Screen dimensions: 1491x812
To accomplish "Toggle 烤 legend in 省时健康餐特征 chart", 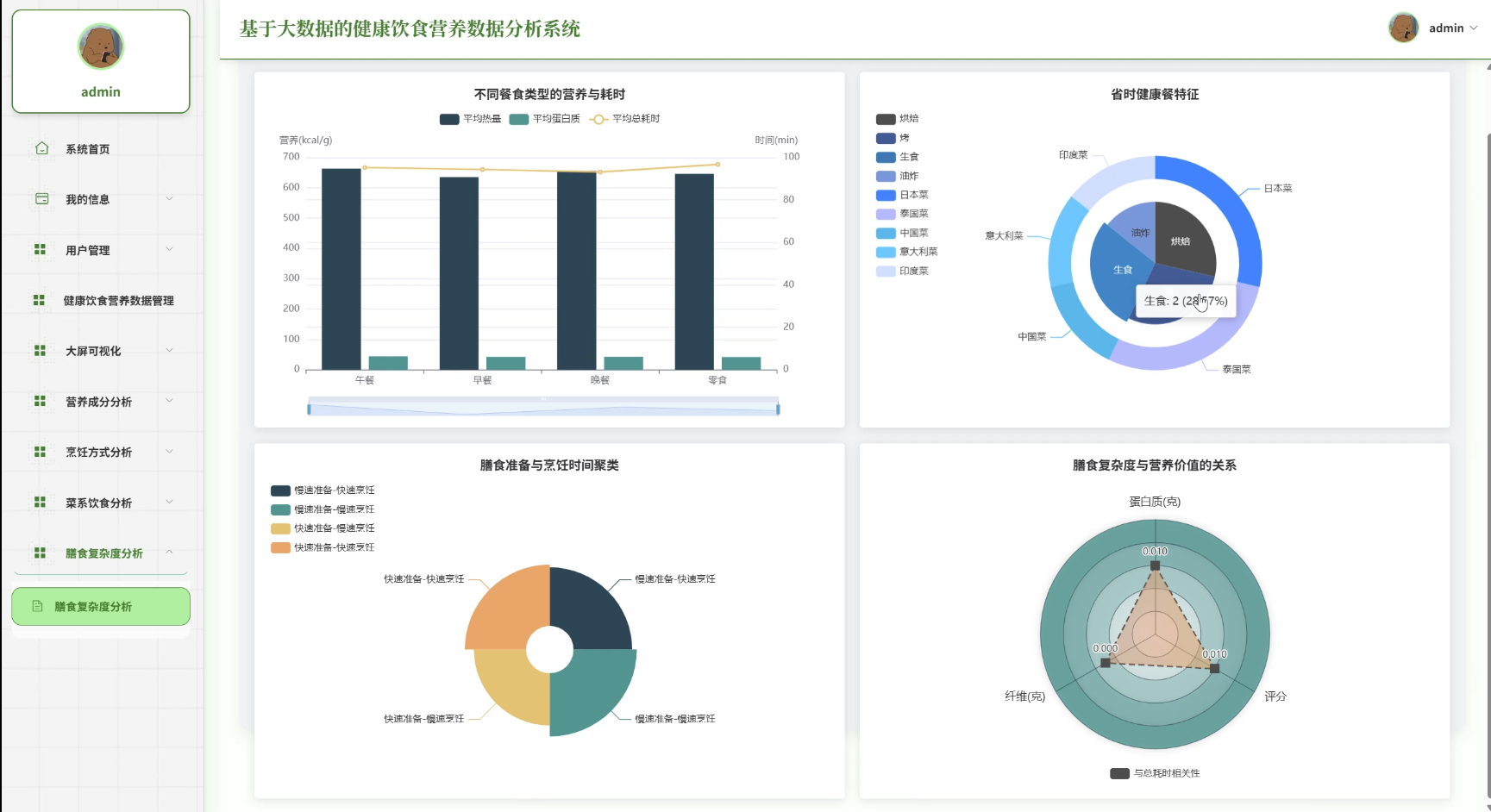I will point(893,138).
